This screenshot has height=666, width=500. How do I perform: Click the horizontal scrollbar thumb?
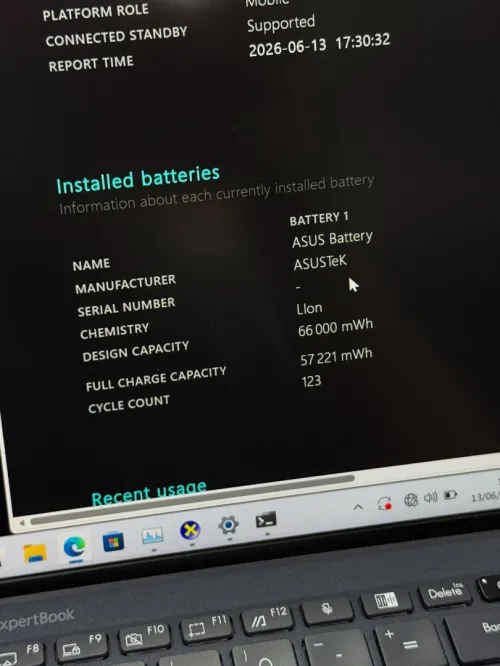click(191, 499)
